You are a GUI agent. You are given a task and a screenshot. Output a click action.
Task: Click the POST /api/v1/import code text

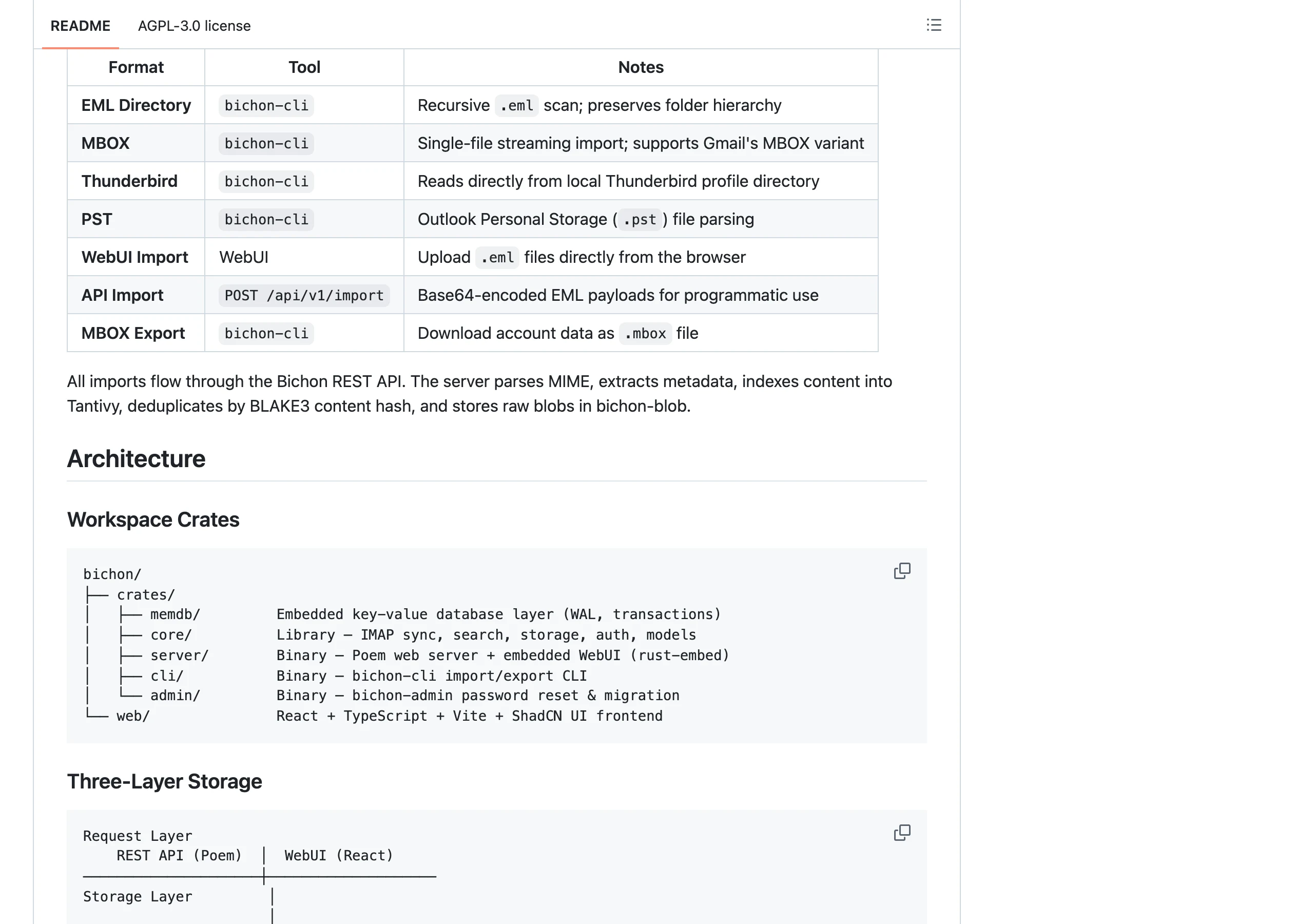click(304, 295)
